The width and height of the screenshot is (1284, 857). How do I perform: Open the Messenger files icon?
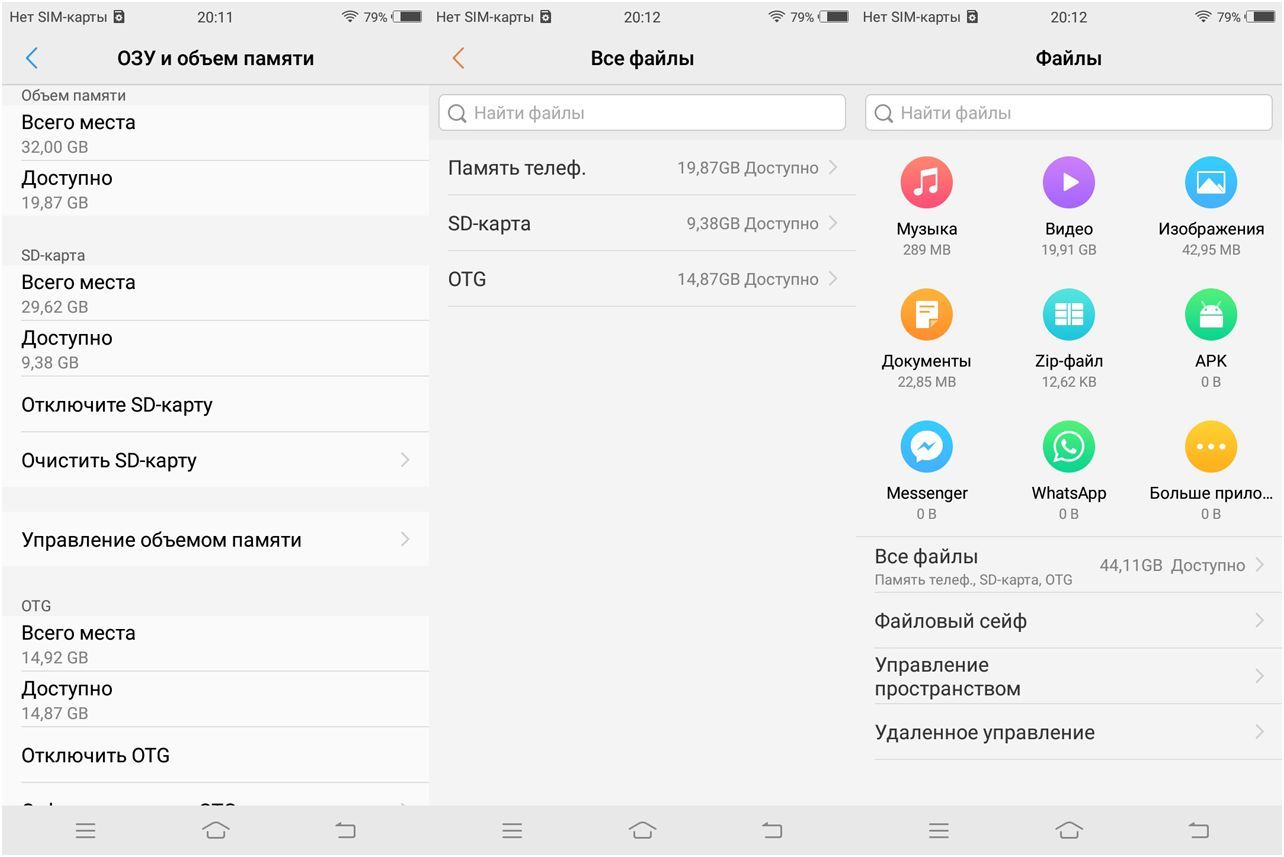click(926, 447)
